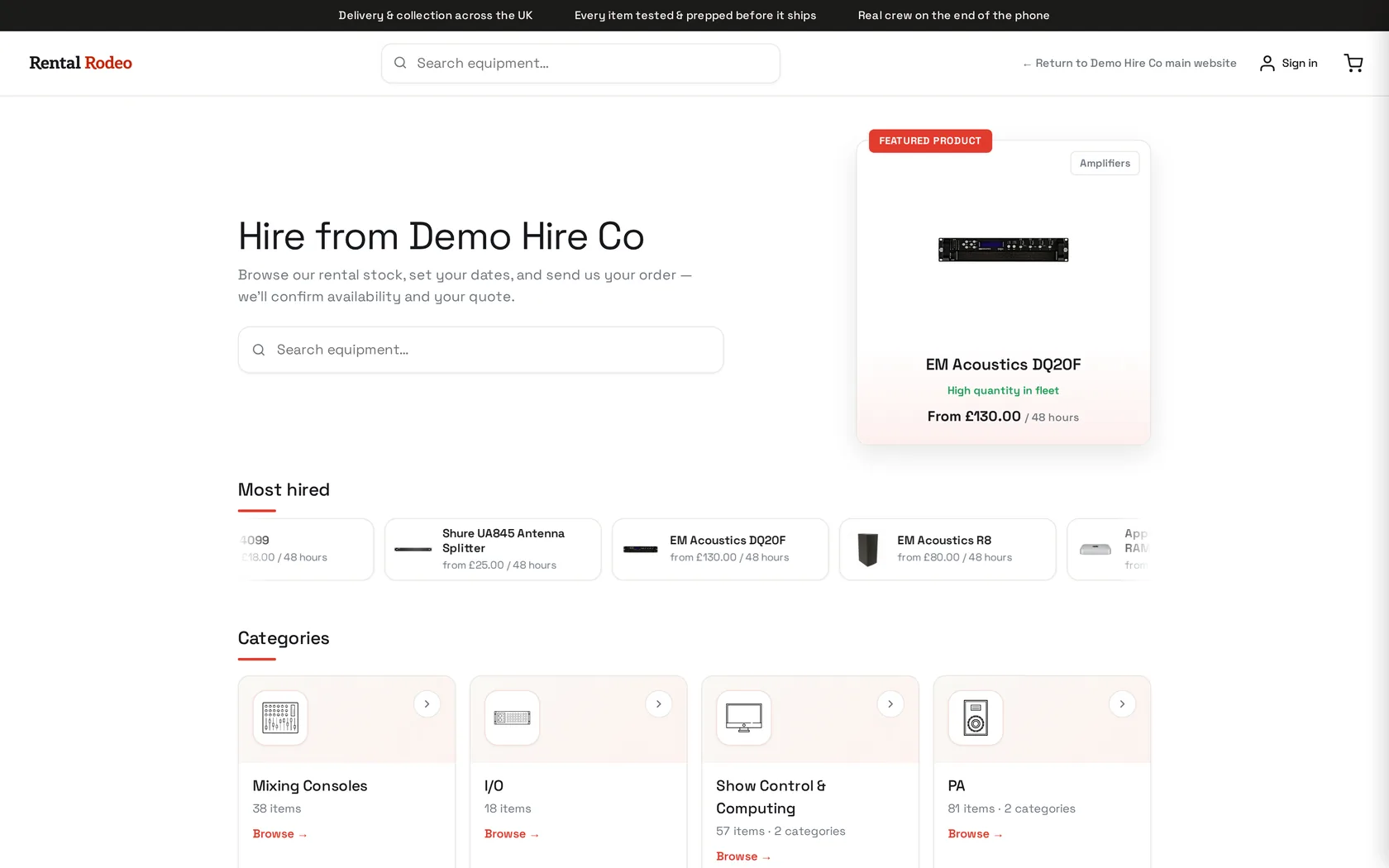Click the Amplifiers category tag

(x=1105, y=163)
